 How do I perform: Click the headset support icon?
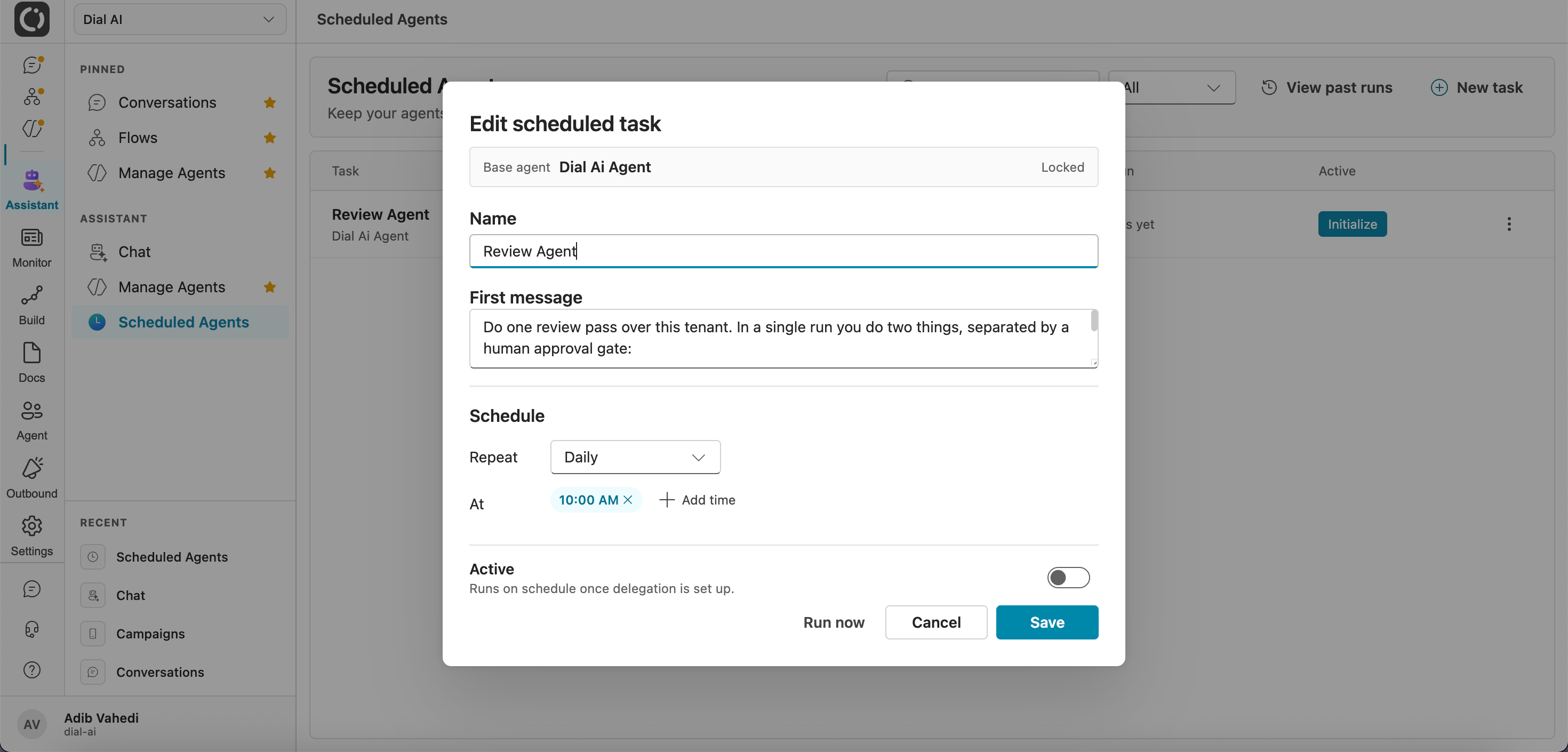click(31, 629)
